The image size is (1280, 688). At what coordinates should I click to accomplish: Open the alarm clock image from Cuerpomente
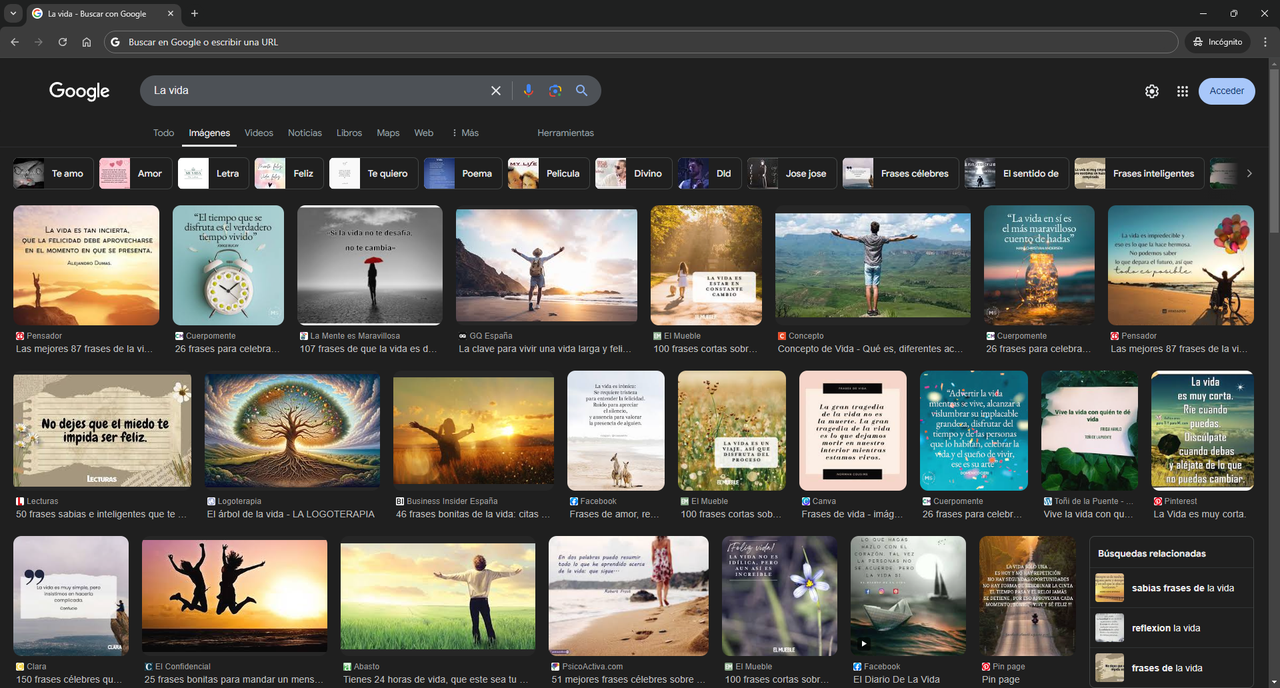pos(228,265)
